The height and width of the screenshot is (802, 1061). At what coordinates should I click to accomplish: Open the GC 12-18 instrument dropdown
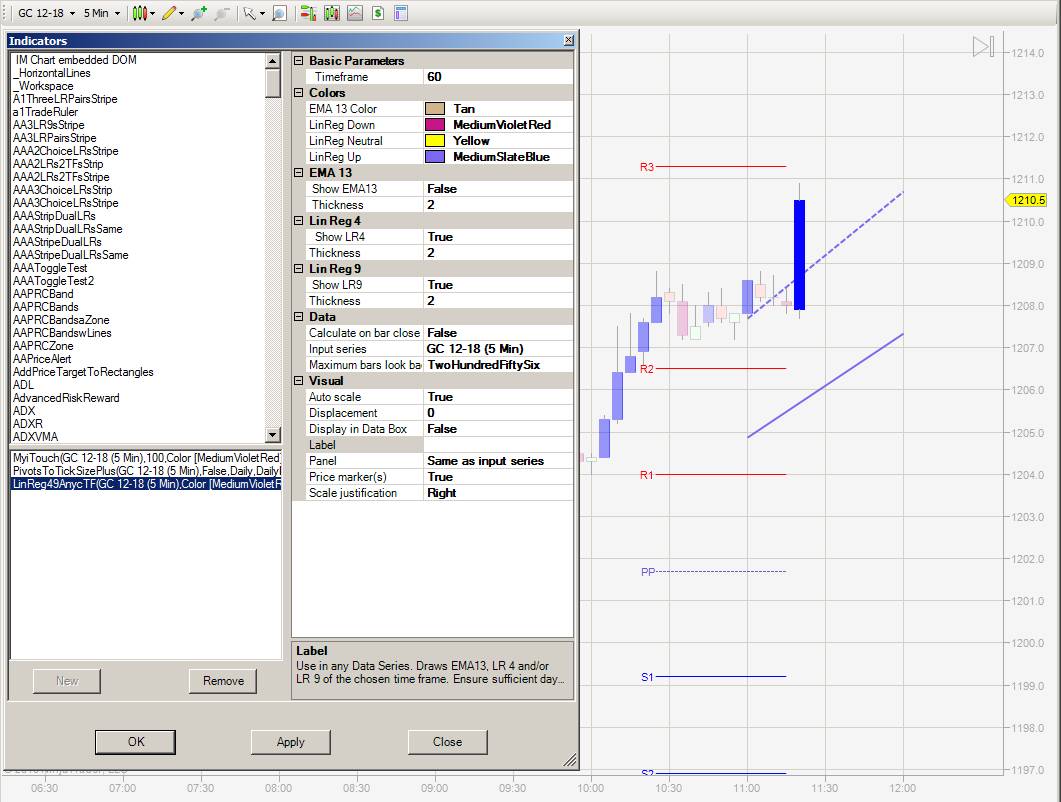click(x=46, y=13)
